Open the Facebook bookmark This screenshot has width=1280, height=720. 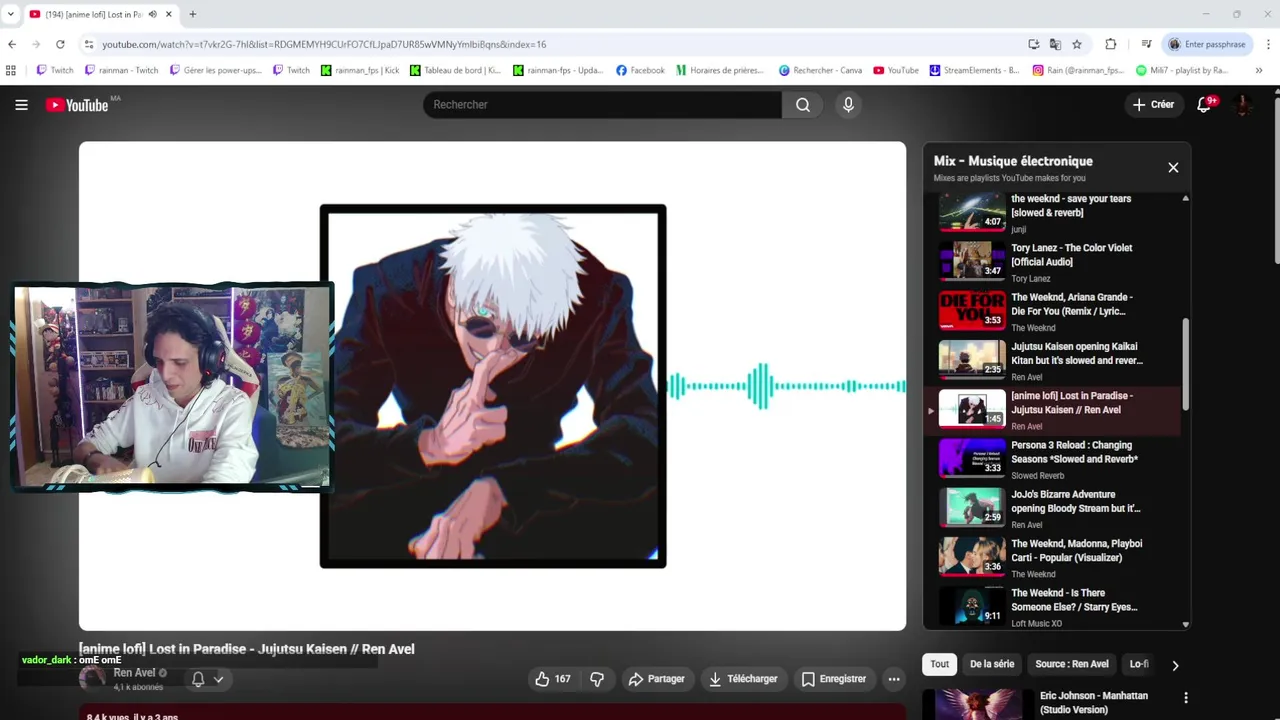point(640,70)
